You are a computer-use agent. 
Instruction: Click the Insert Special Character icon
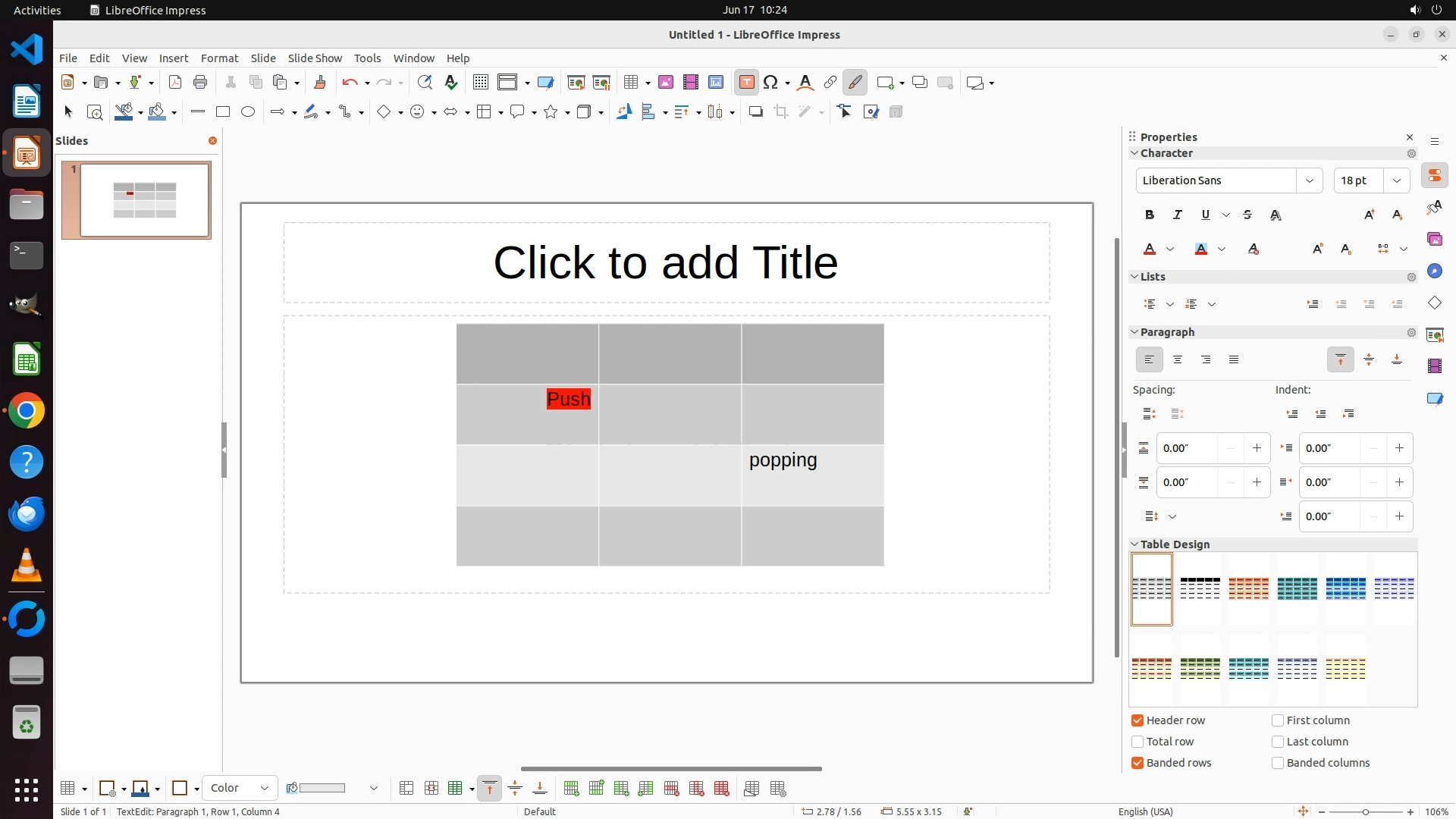pyautogui.click(x=771, y=83)
